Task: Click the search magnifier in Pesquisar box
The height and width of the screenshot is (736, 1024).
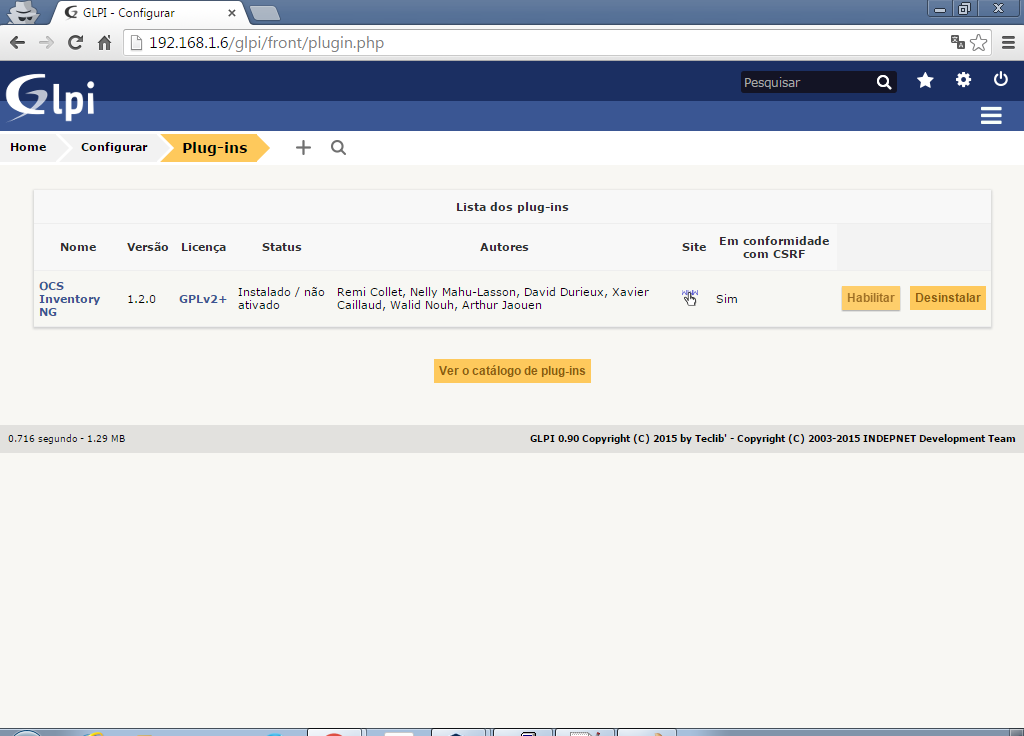Action: click(884, 82)
